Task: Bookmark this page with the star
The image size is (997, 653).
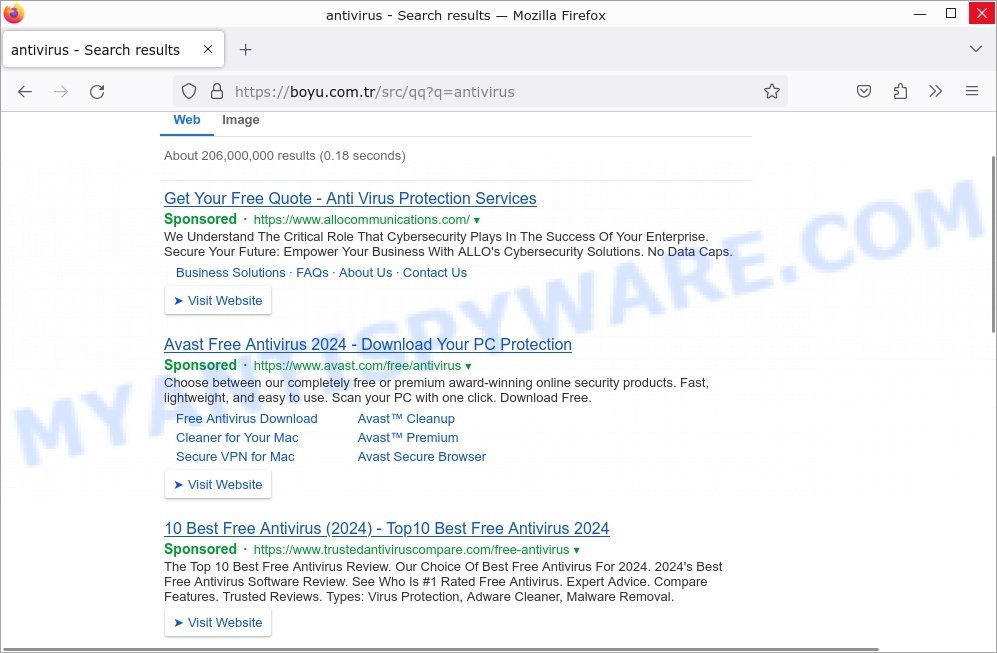Action: click(772, 92)
